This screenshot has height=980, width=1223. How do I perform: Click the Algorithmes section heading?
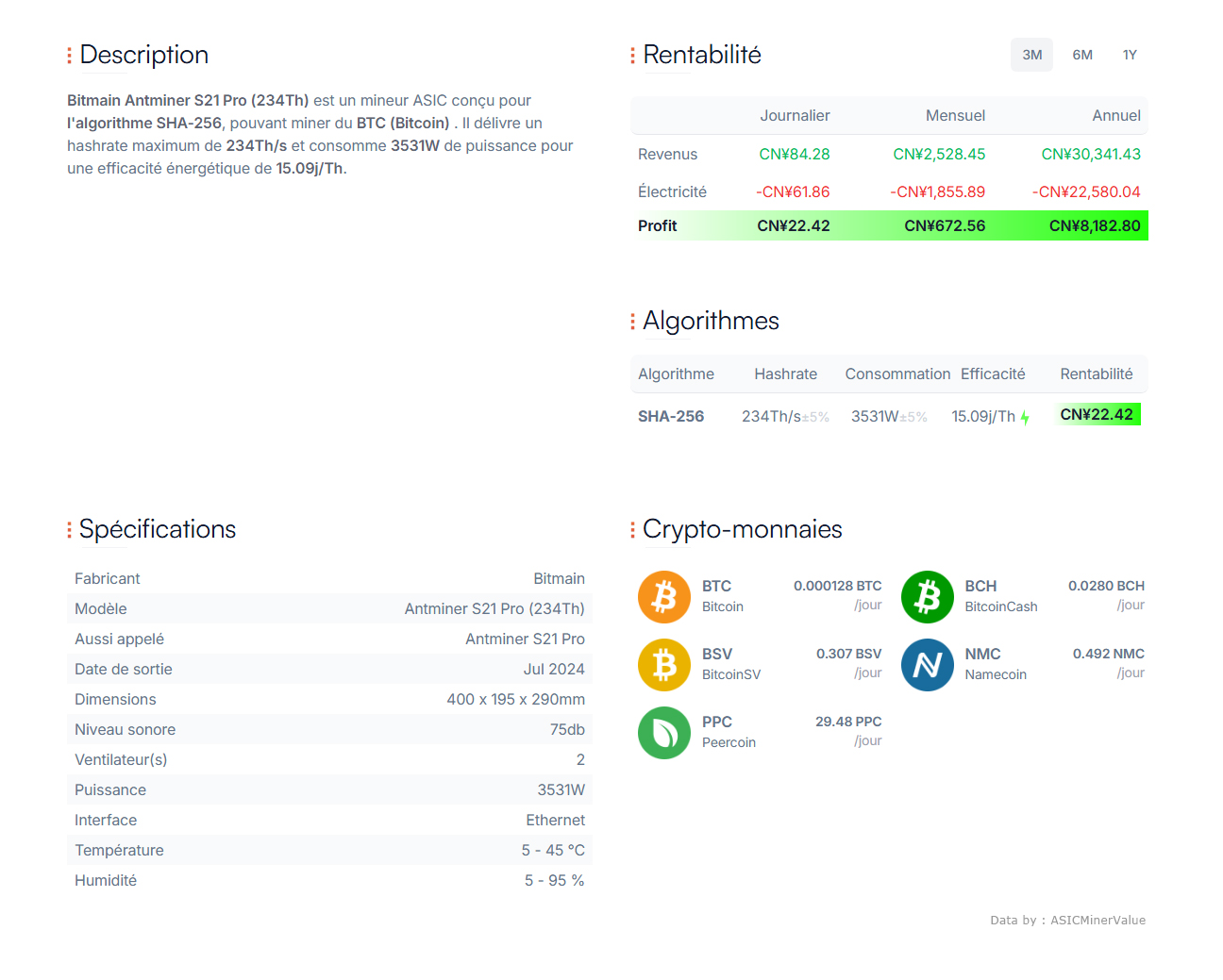(711, 321)
